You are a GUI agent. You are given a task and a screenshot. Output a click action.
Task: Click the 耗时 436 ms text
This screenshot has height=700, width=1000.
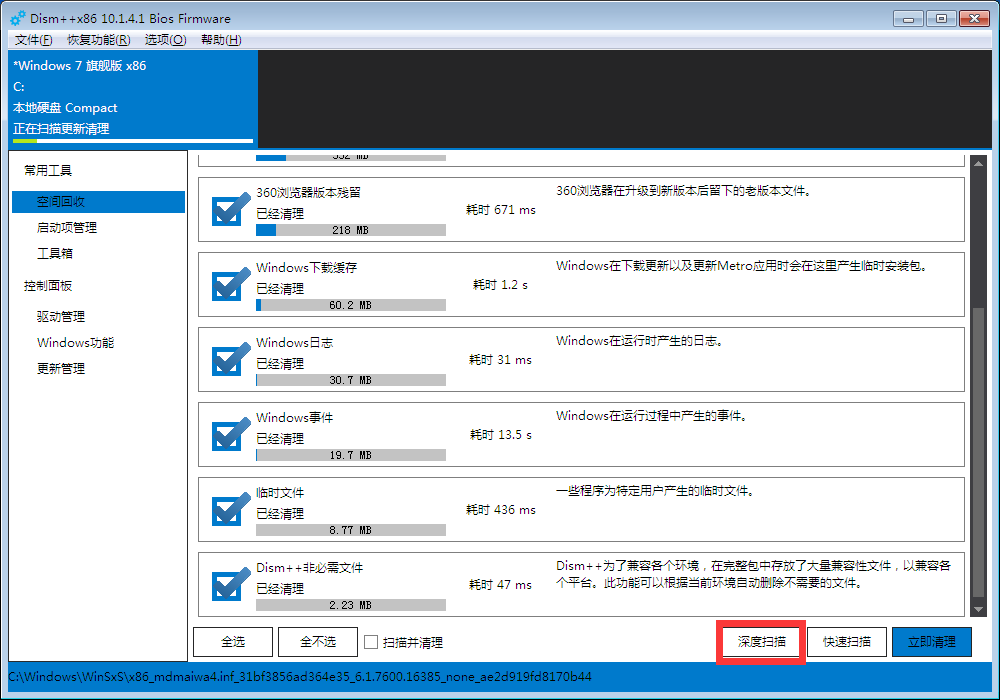pos(501,510)
